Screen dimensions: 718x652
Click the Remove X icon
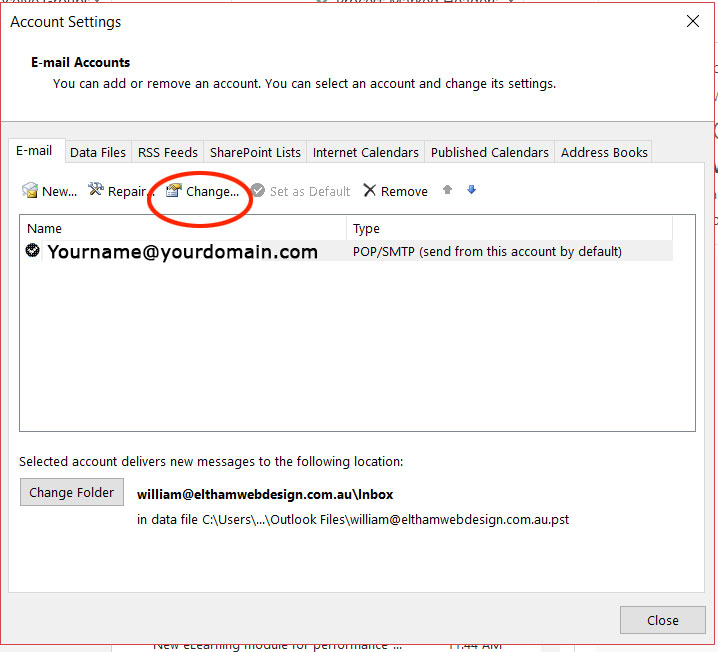point(370,191)
